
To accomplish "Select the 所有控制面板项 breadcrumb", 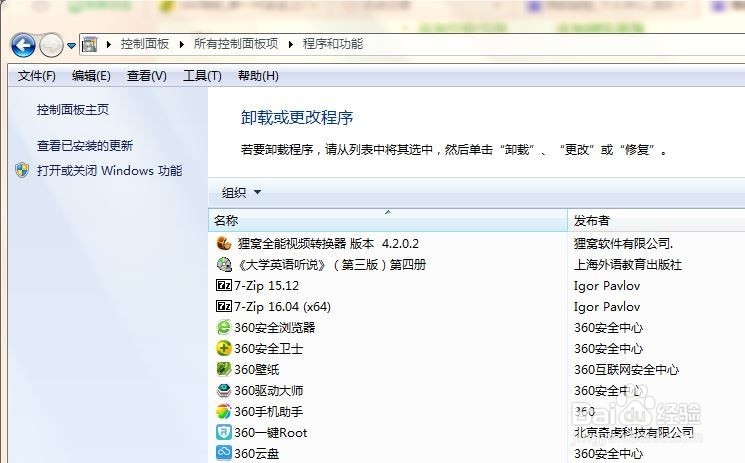I will [236, 44].
